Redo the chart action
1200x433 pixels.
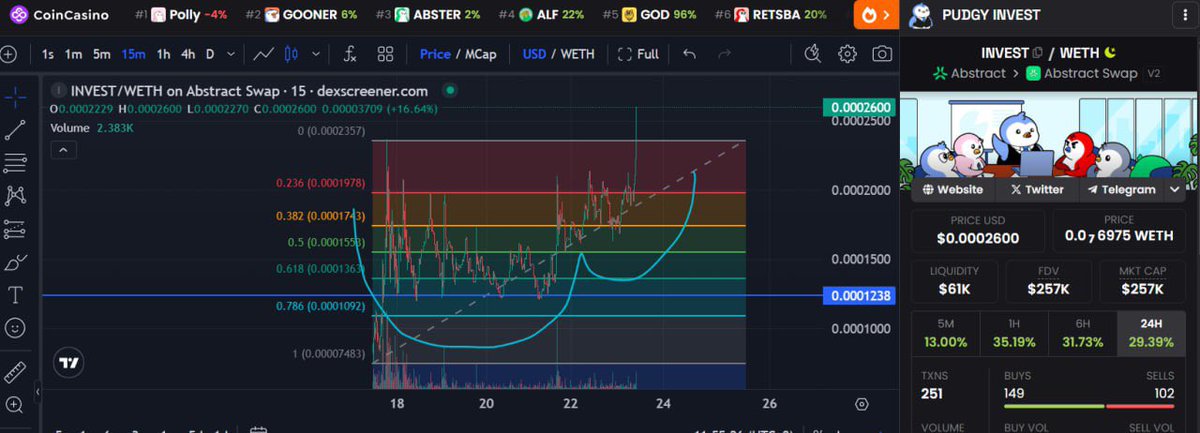tap(725, 54)
